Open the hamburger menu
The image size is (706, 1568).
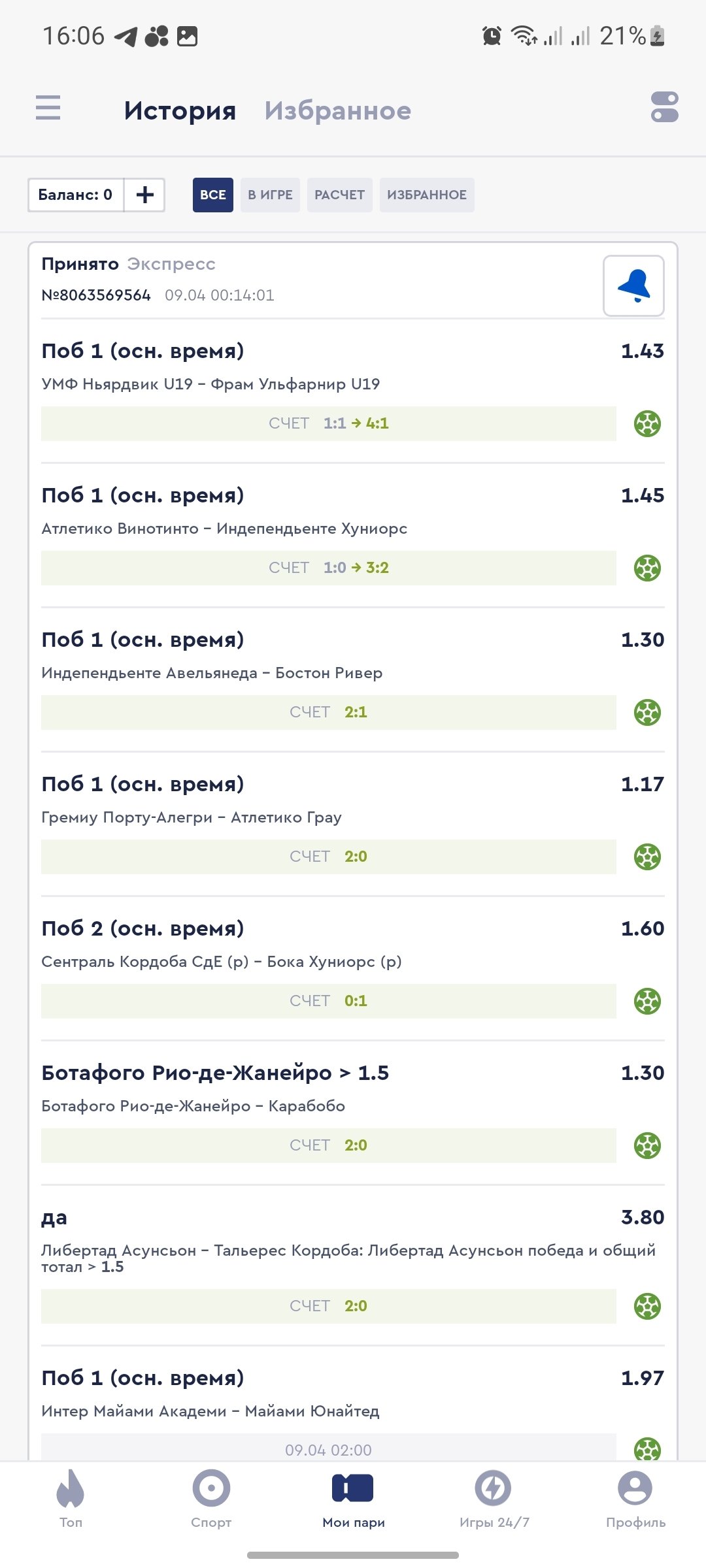(48, 108)
